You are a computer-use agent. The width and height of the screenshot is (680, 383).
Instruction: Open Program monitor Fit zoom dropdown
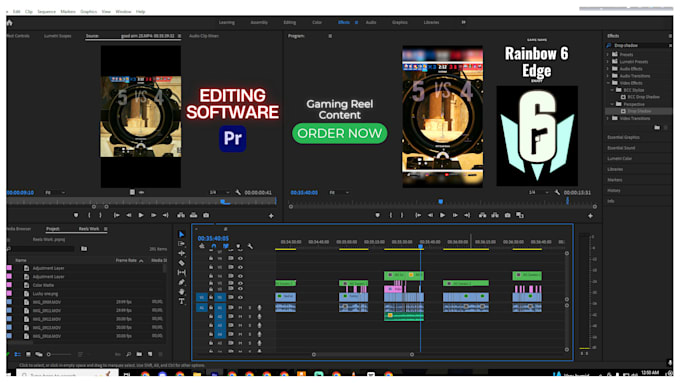(339, 193)
